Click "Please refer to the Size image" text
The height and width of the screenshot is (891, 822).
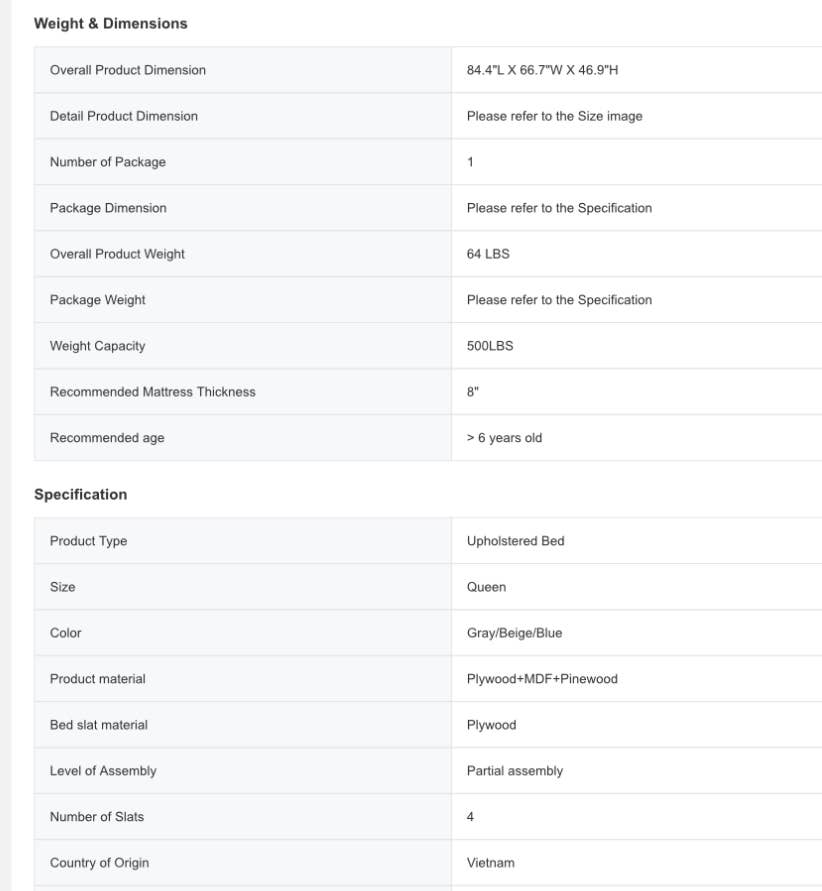click(x=554, y=116)
